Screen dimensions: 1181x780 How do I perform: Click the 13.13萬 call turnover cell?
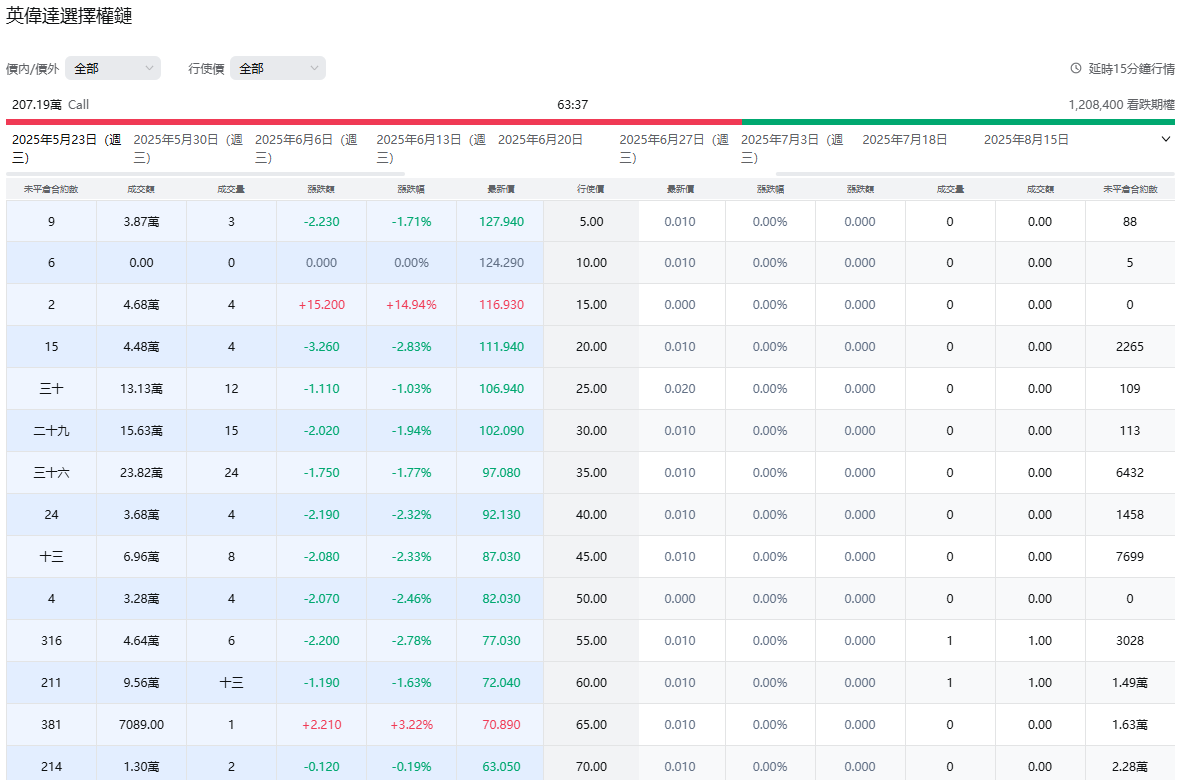[x=142, y=388]
